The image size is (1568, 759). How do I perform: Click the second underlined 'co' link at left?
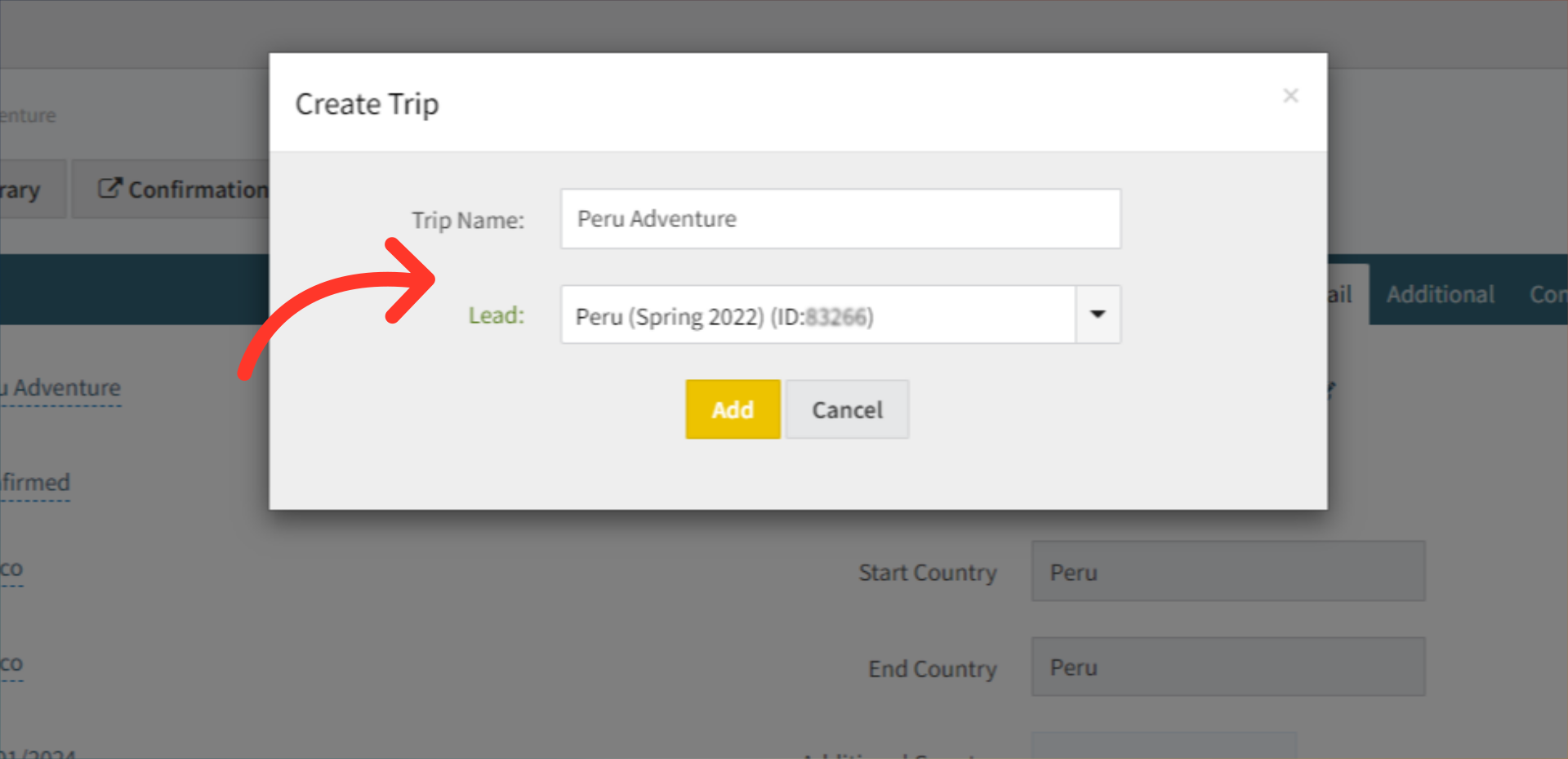point(11,663)
